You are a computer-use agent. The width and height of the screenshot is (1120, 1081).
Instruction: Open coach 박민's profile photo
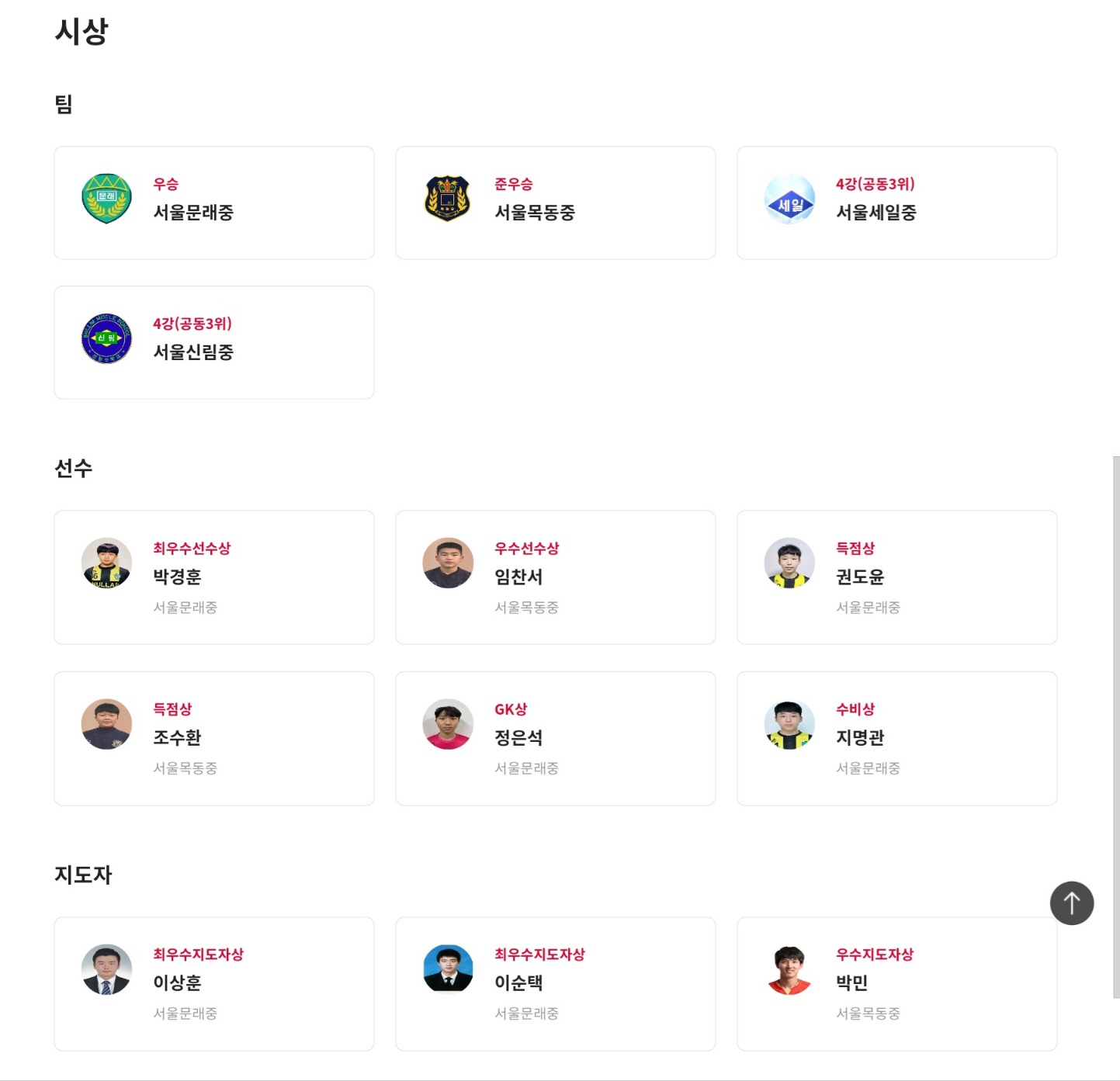click(789, 969)
